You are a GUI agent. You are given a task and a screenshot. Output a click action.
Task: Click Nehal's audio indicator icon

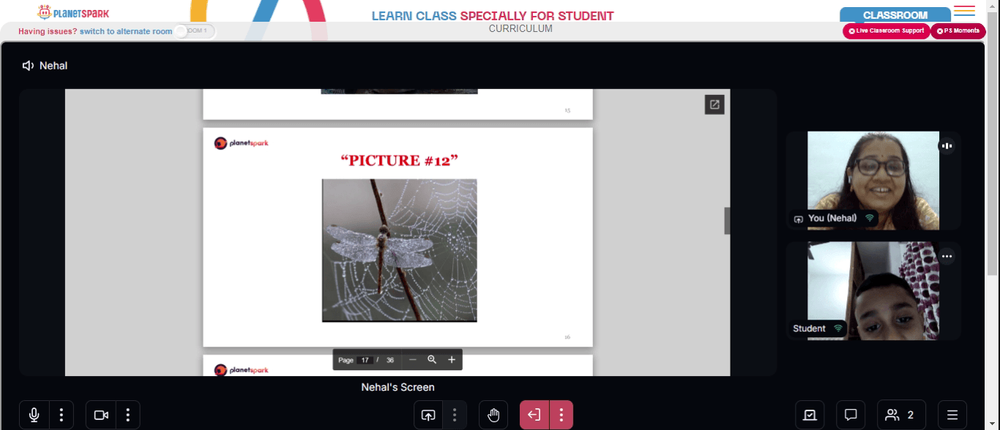[947, 146]
